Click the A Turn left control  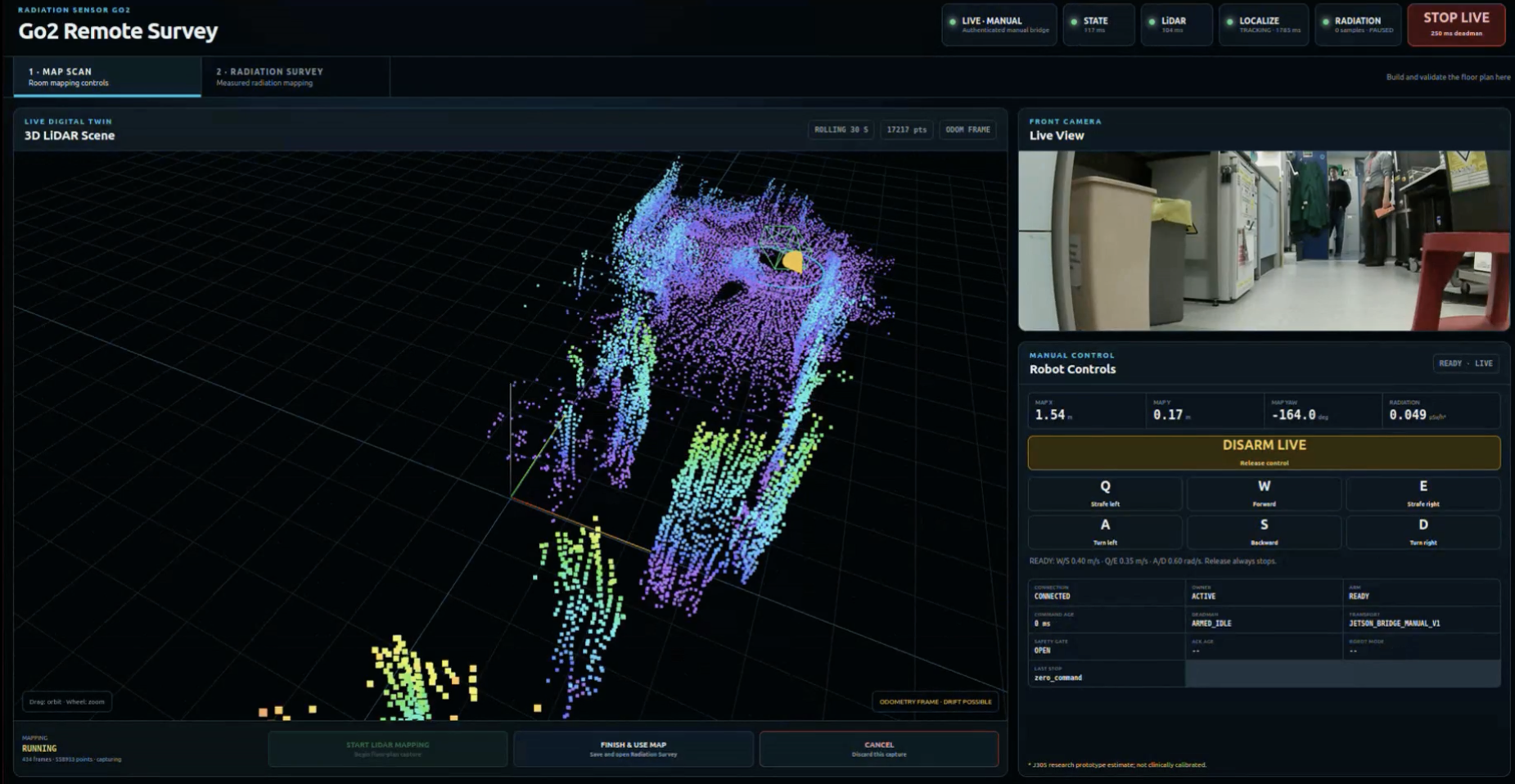point(1105,532)
